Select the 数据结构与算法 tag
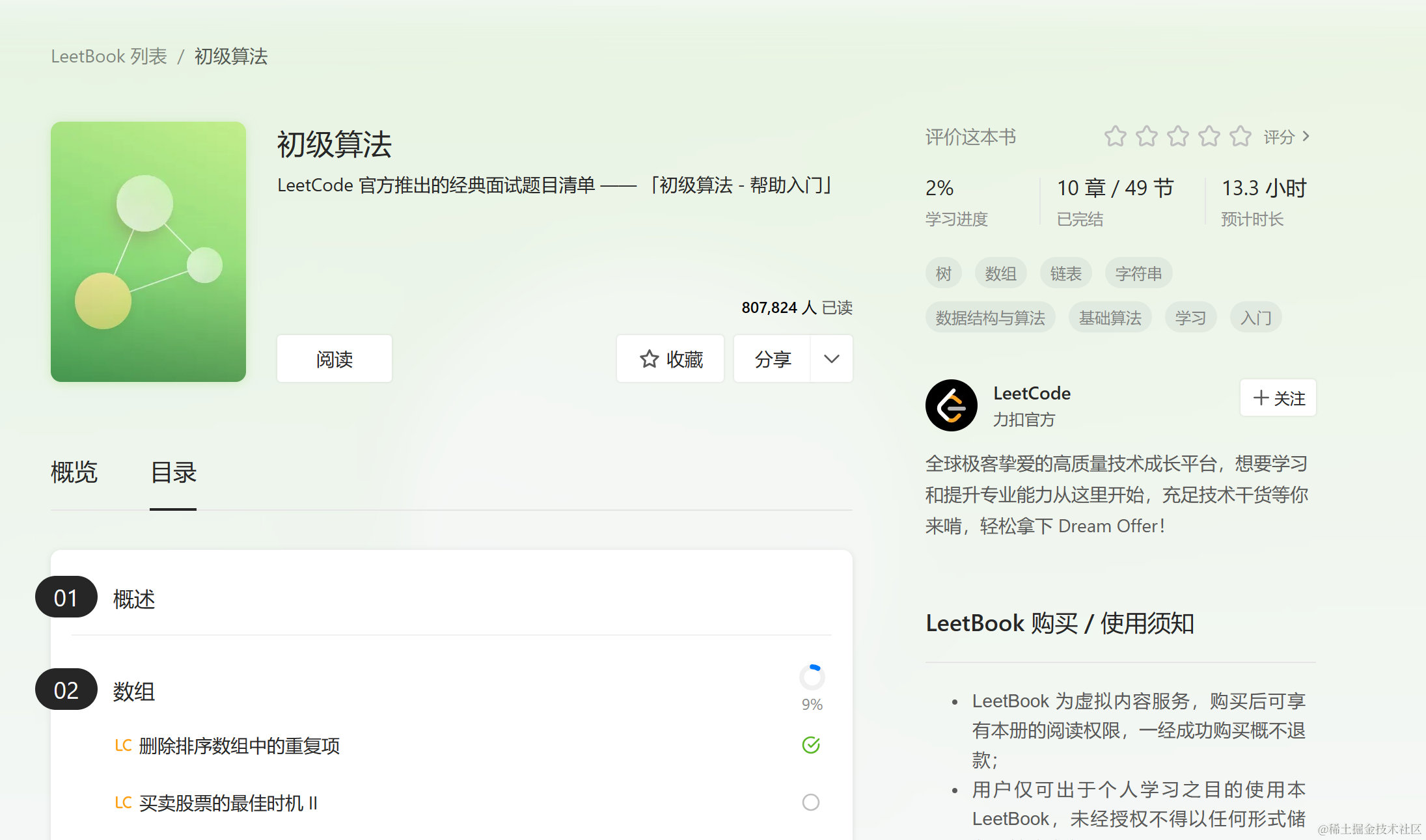This screenshot has height=840, width=1426. (991, 318)
